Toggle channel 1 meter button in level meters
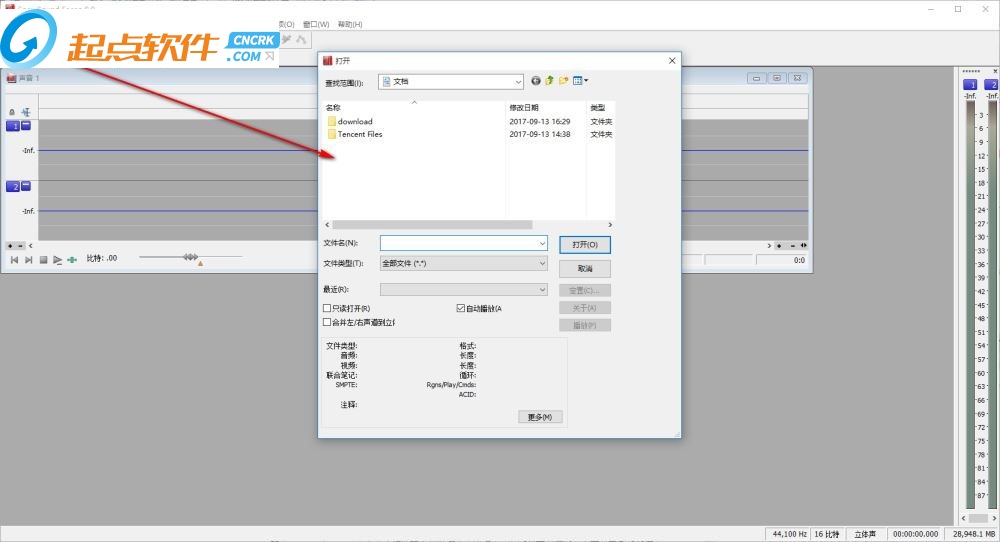1000x542 pixels. (970, 85)
